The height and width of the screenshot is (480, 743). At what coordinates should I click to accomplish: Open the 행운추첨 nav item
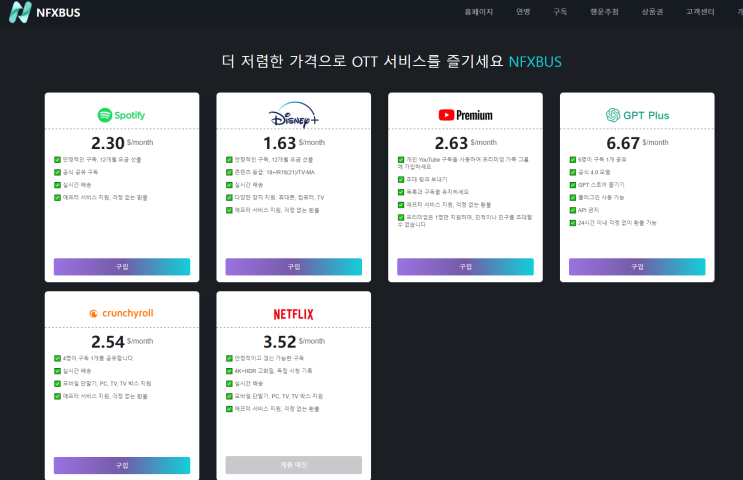click(604, 12)
